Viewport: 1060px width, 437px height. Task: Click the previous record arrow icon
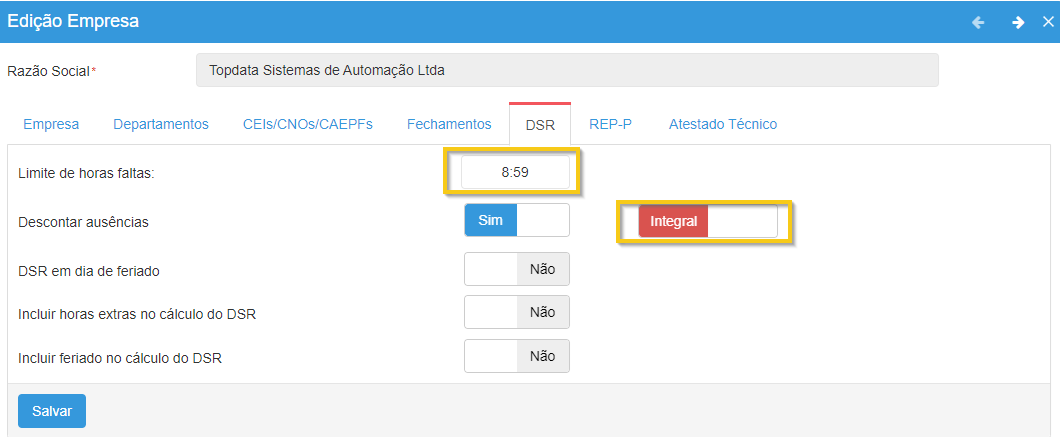click(978, 22)
